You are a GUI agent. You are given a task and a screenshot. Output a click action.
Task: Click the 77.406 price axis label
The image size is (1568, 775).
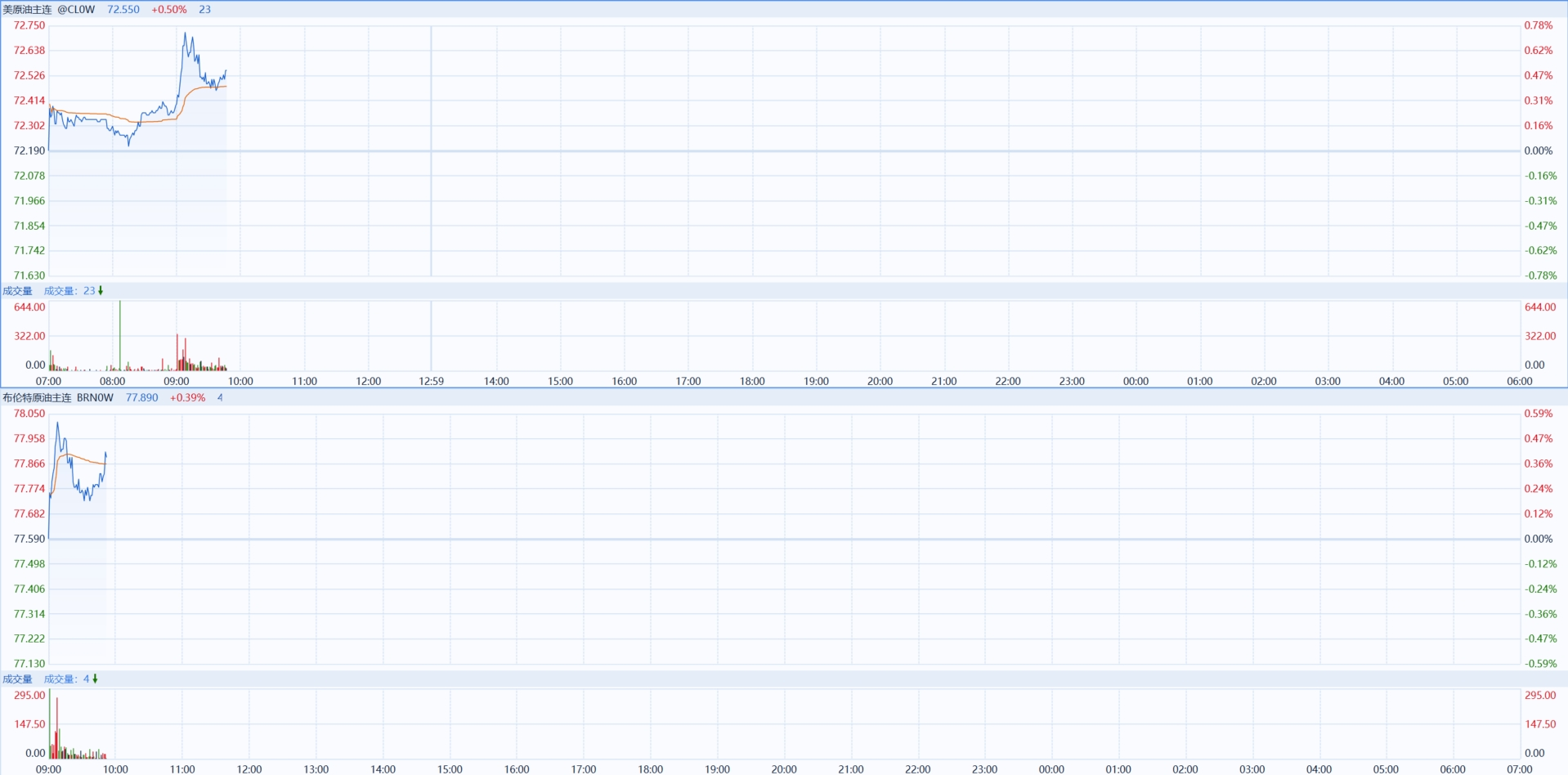pos(29,589)
